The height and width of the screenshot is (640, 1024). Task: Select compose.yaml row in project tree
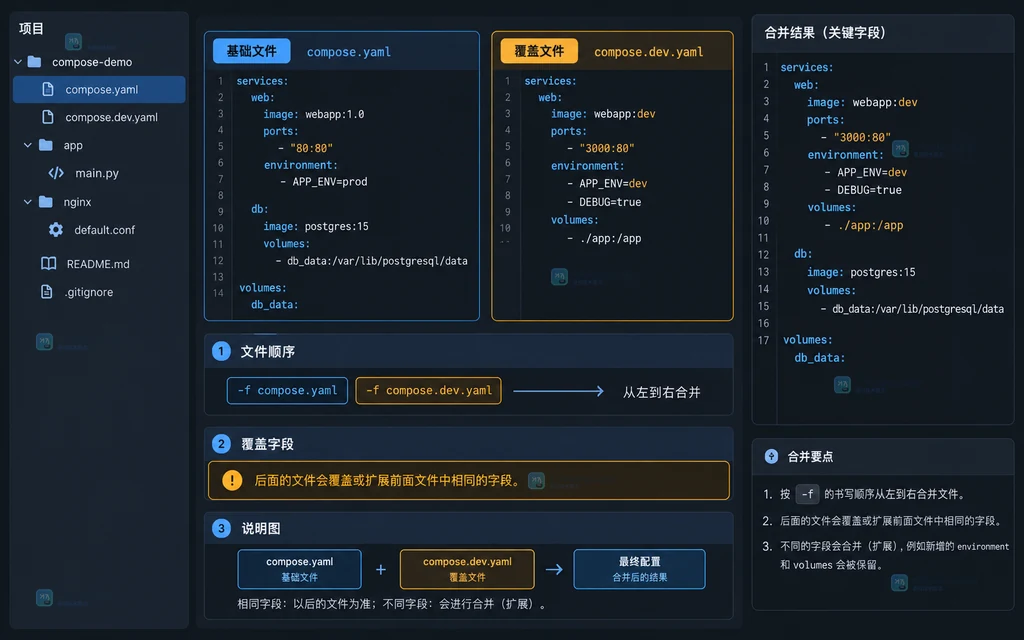[99, 89]
